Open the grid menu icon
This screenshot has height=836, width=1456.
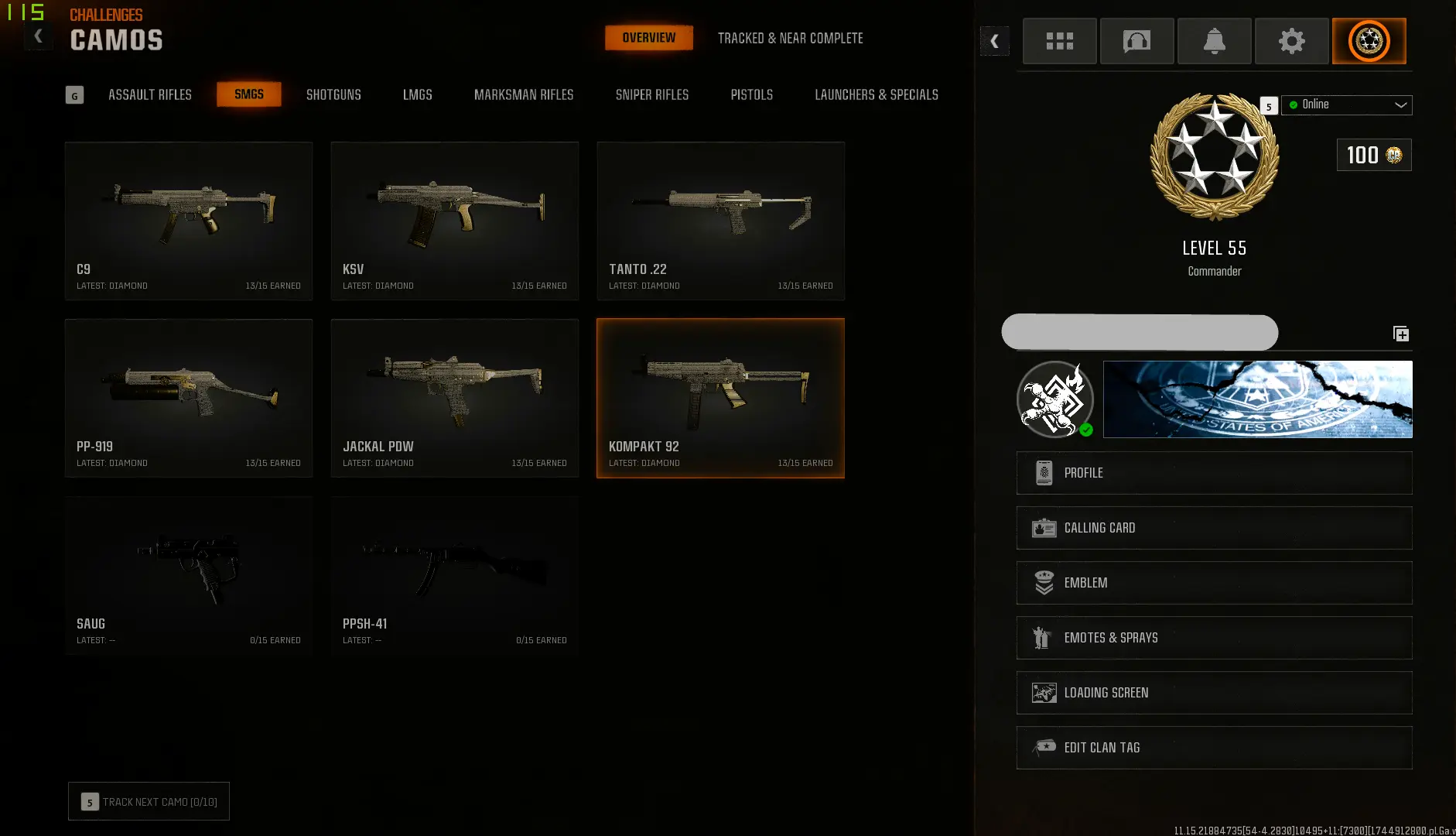pos(1059,41)
